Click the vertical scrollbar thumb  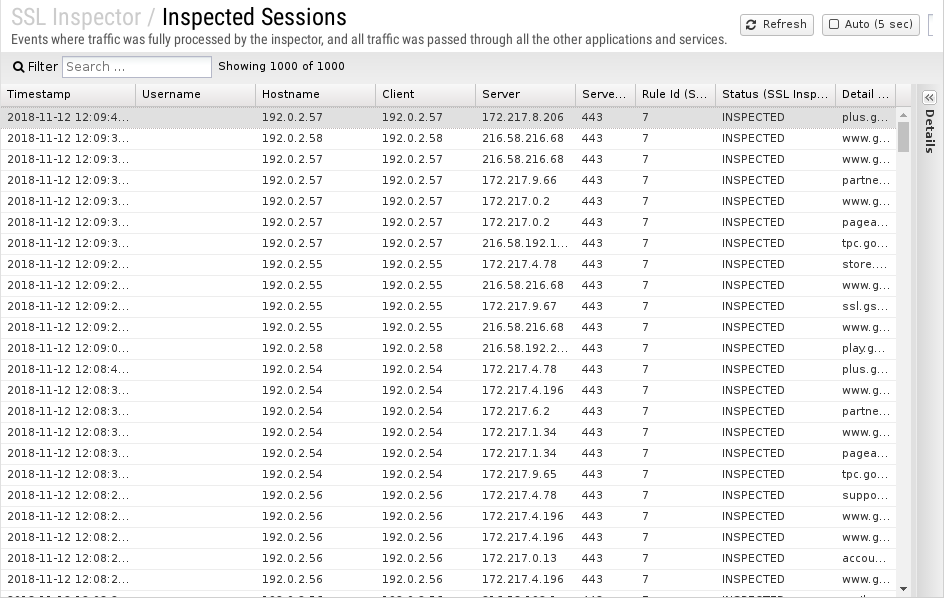[x=903, y=137]
